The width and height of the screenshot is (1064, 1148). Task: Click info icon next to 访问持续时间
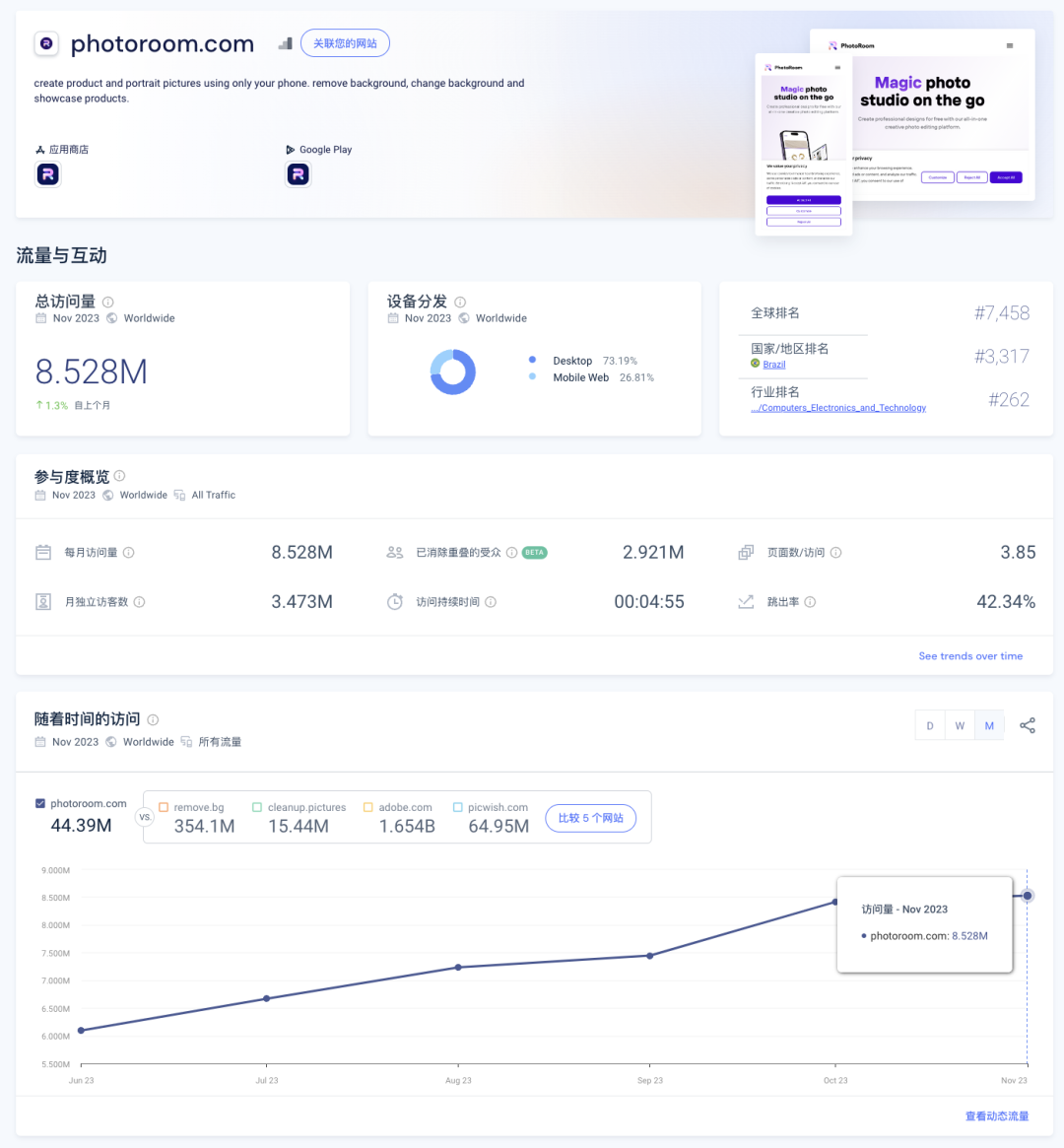[491, 602]
